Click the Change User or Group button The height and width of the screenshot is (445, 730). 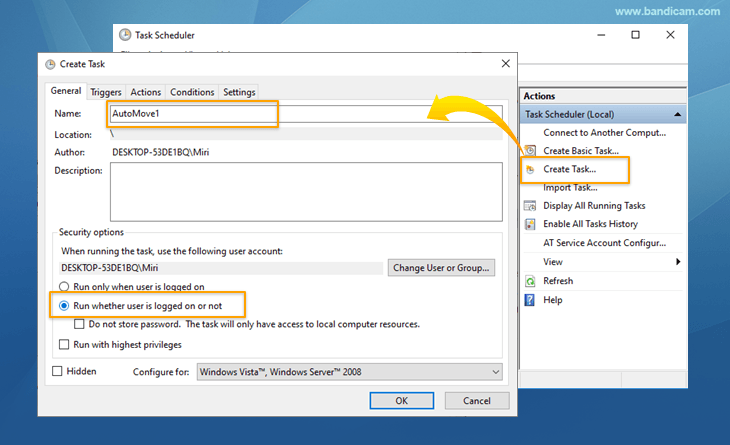pos(441,268)
